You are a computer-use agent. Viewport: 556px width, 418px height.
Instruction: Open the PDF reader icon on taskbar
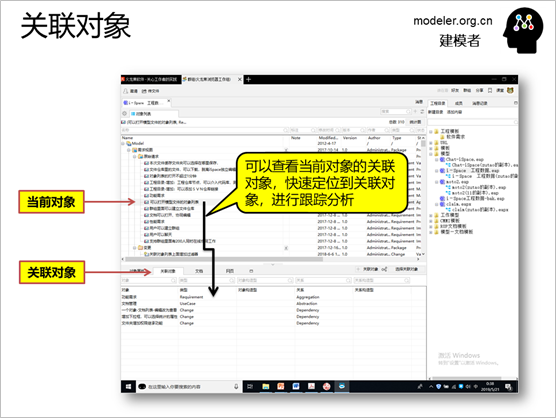coord(311,386)
